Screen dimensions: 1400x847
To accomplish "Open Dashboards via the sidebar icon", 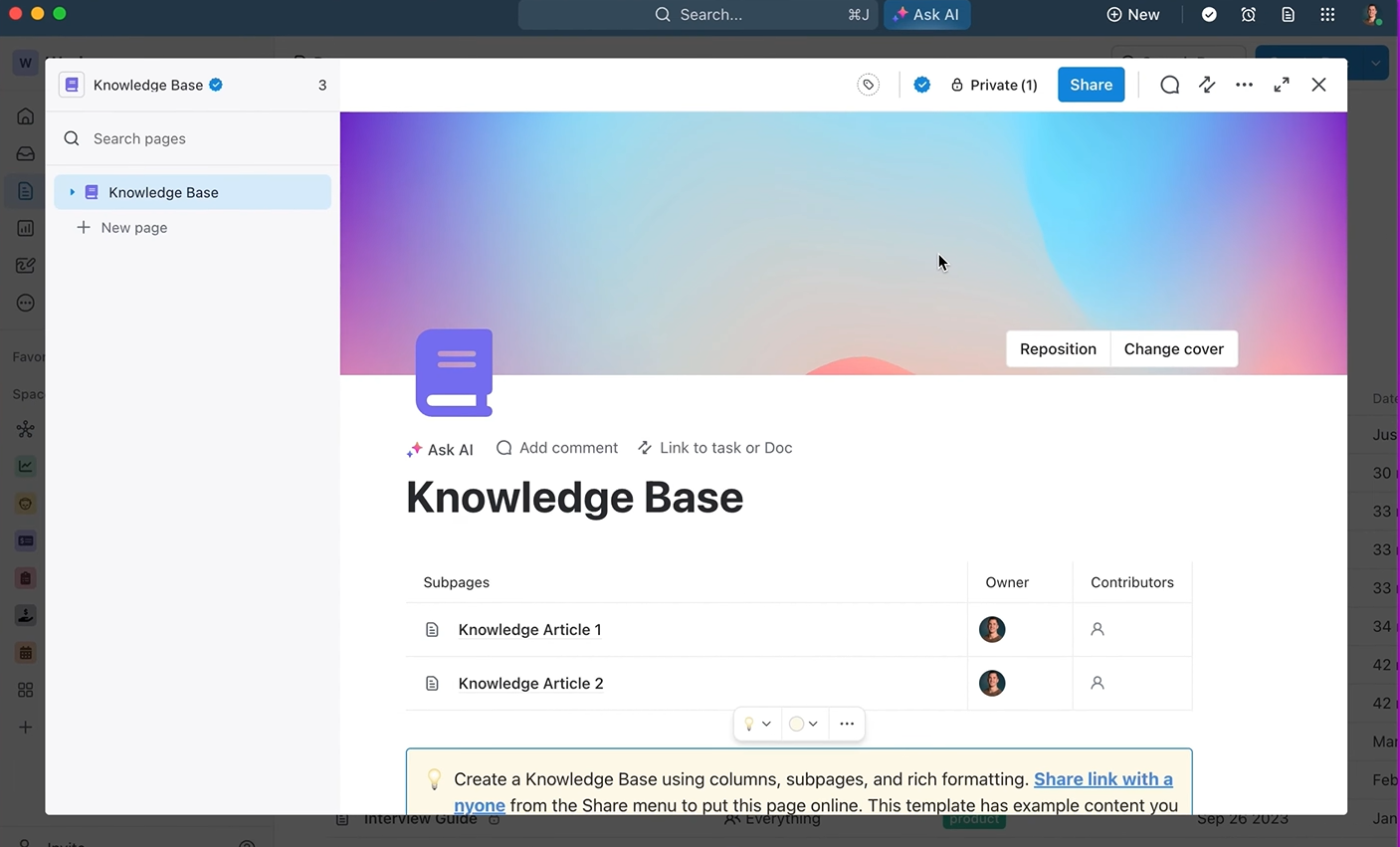I will tap(24, 228).
